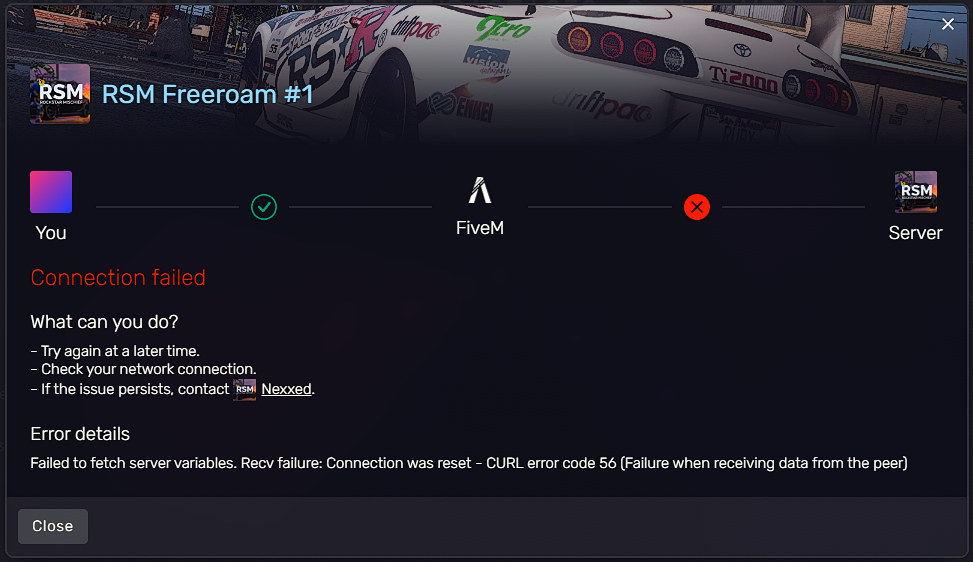Image resolution: width=973 pixels, height=562 pixels.
Task: Close the dialog with the top X
Action: click(948, 24)
